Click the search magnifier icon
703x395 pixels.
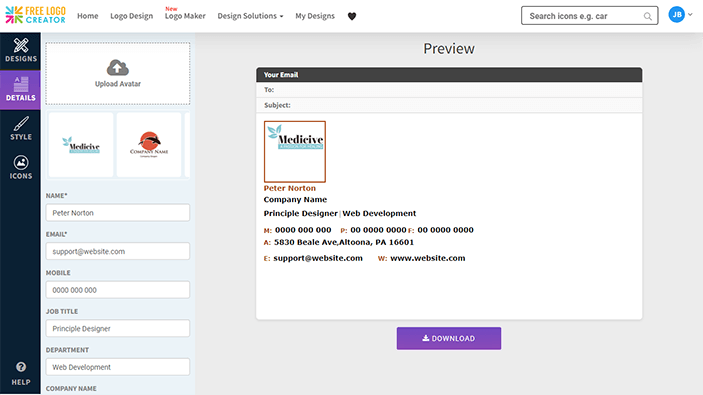pos(647,16)
